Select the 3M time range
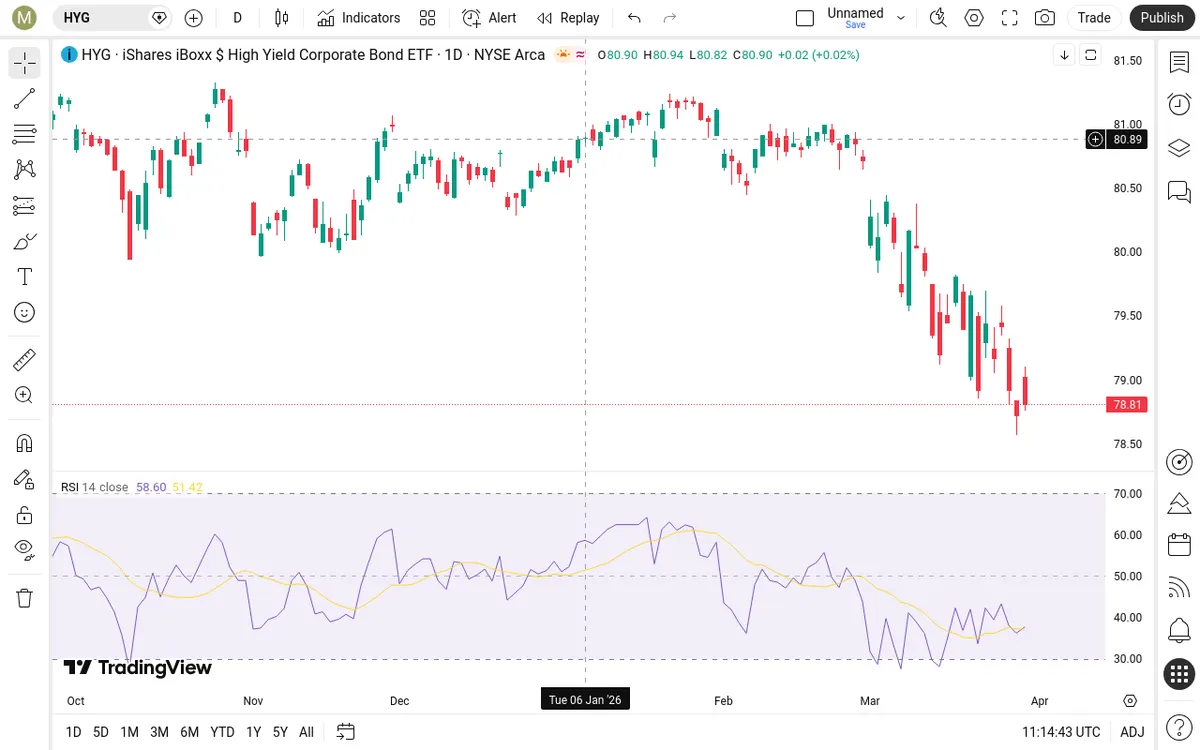Viewport: 1200px width, 750px height. tap(159, 732)
